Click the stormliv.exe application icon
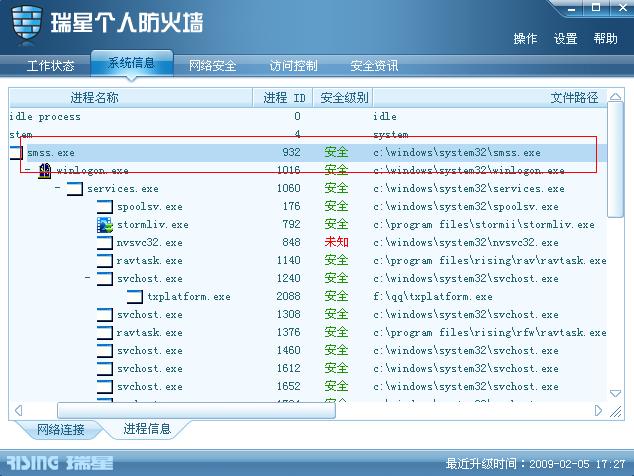 pyautogui.click(x=105, y=225)
